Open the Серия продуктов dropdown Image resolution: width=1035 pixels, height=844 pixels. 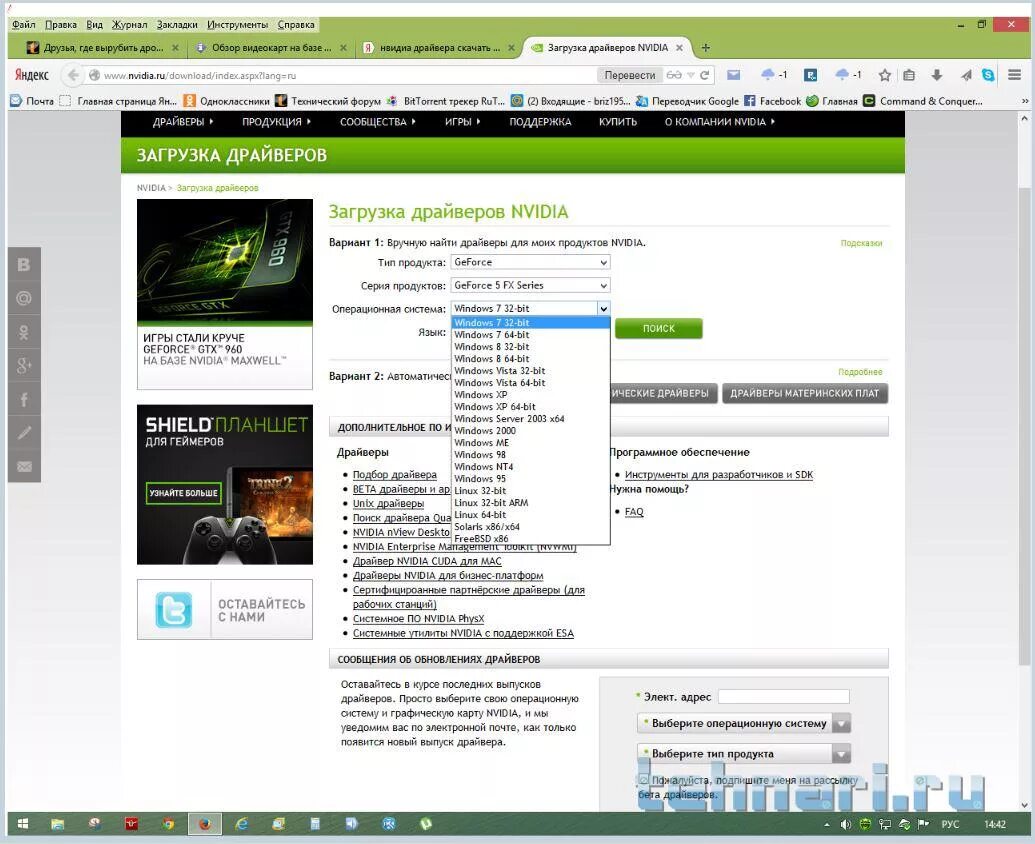coord(530,285)
